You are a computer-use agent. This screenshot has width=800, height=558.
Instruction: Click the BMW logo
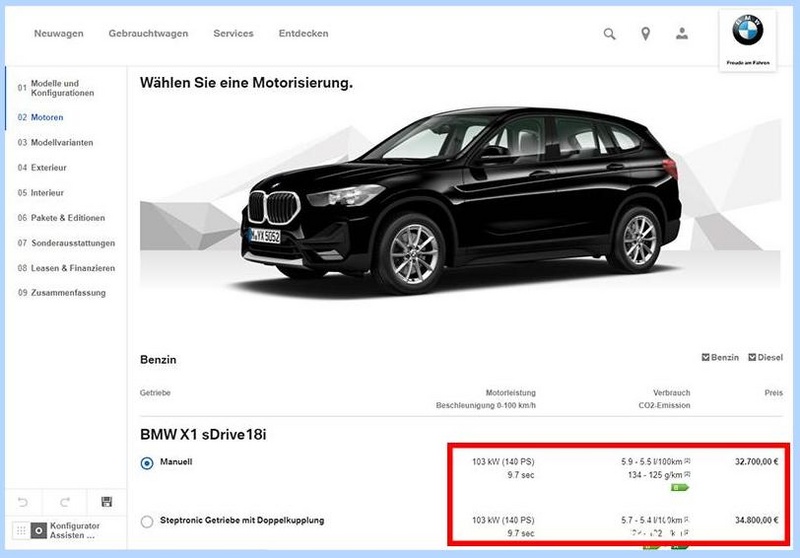[x=747, y=30]
